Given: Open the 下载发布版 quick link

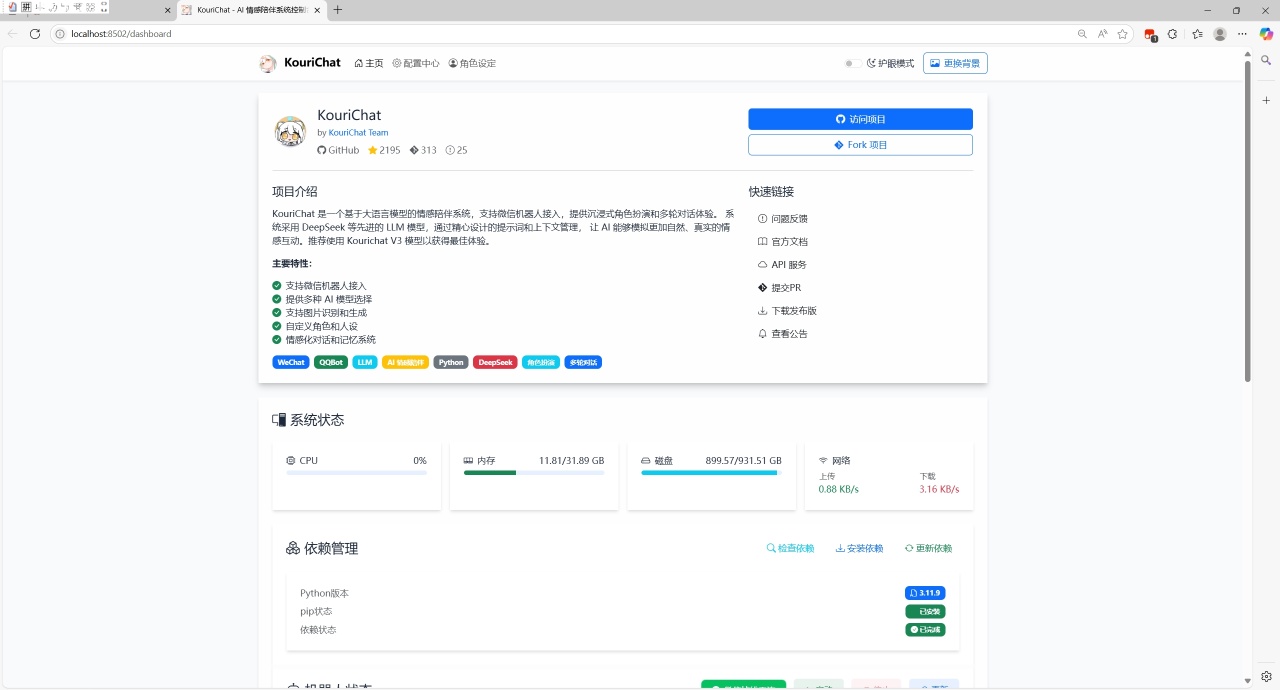Looking at the screenshot, I should (787, 311).
